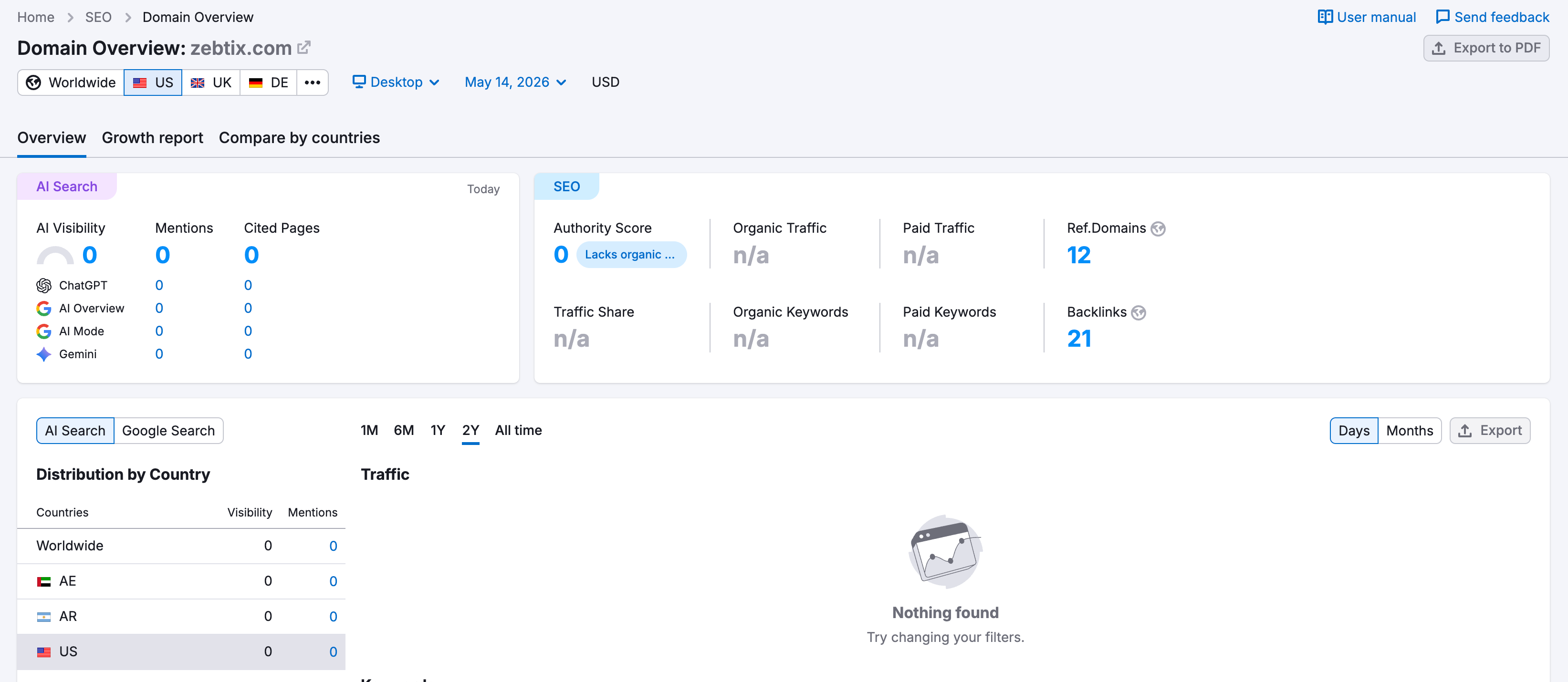This screenshot has width=1568, height=682.
Task: Click the AE flag in country table
Action: (44, 582)
